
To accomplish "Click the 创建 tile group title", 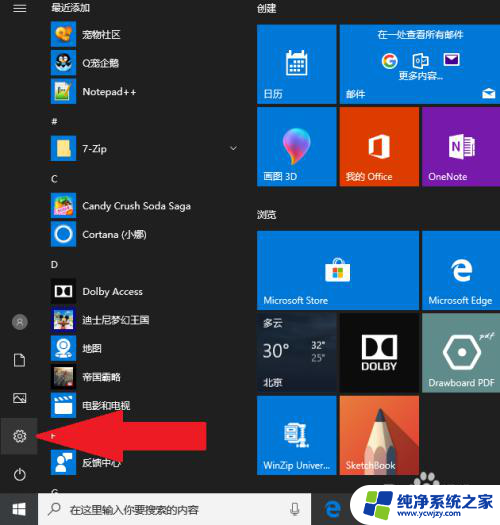I will point(267,8).
